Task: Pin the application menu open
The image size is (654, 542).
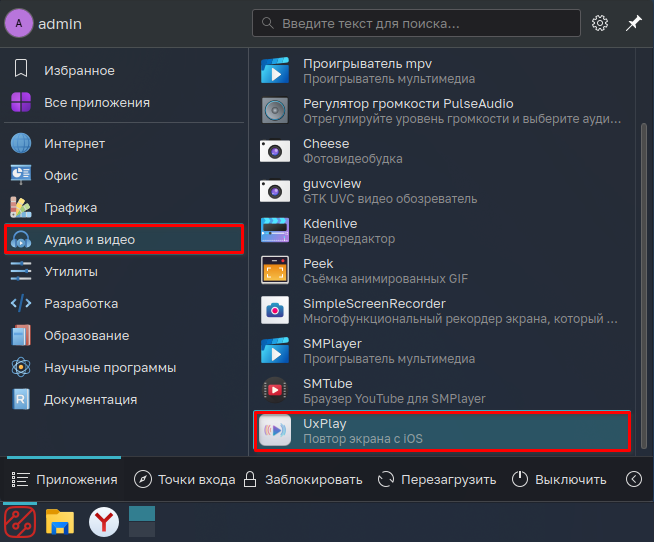Action: 634,23
